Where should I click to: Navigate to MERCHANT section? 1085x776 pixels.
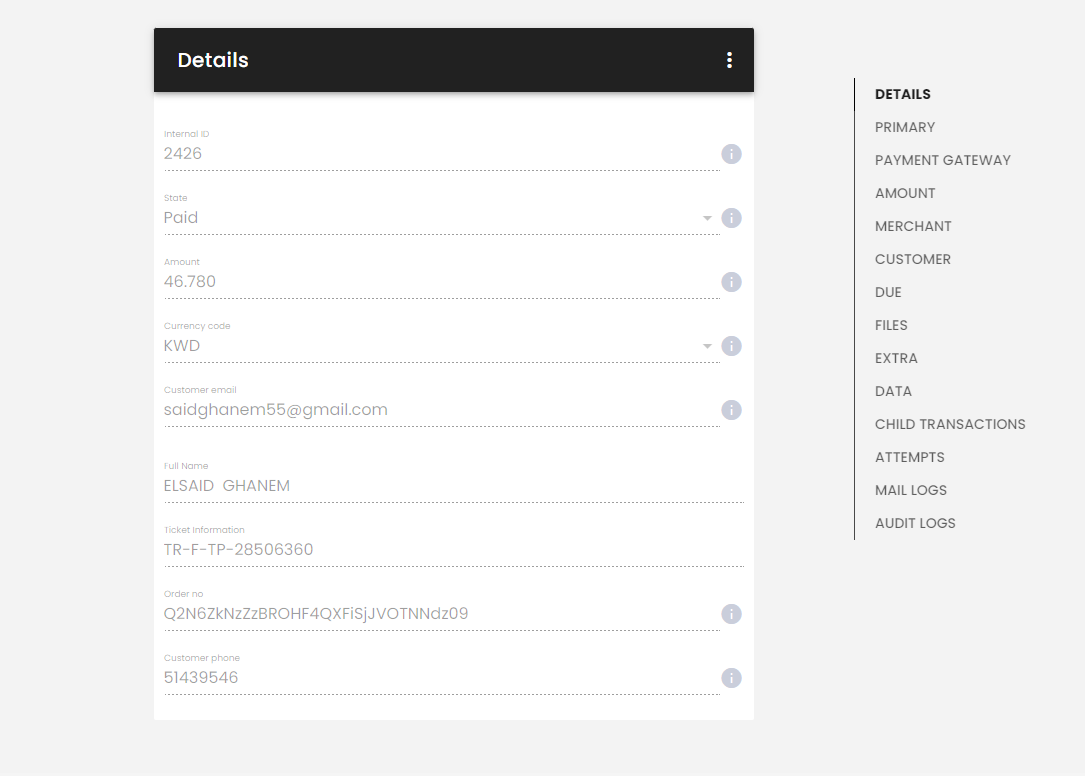[x=913, y=226]
